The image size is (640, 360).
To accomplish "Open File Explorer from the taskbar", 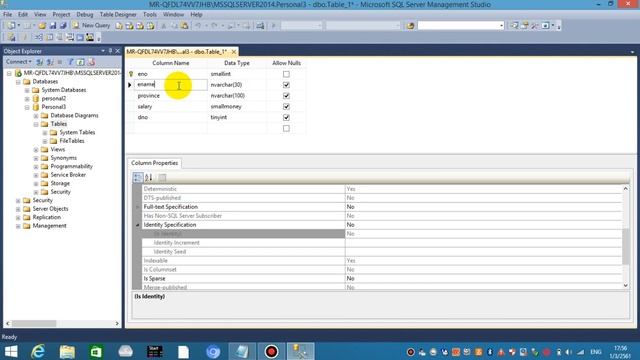I will tap(67, 351).
